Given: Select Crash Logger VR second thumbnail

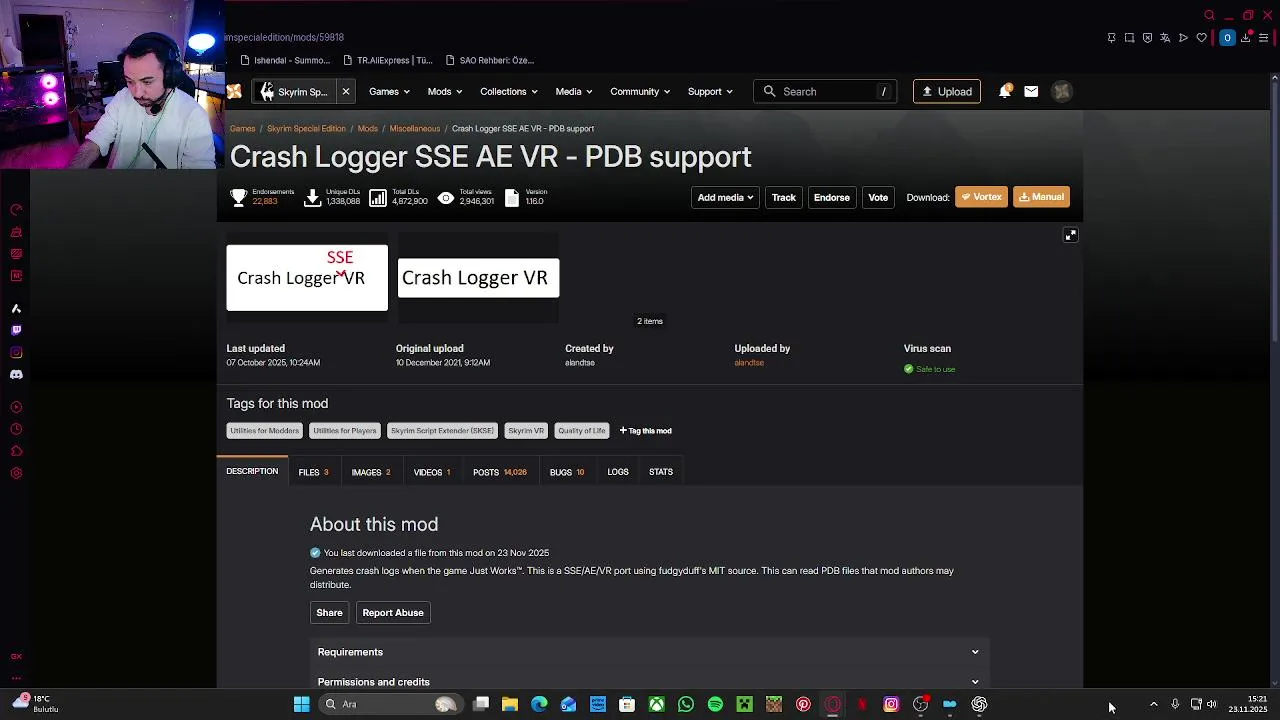Looking at the screenshot, I should [x=479, y=278].
